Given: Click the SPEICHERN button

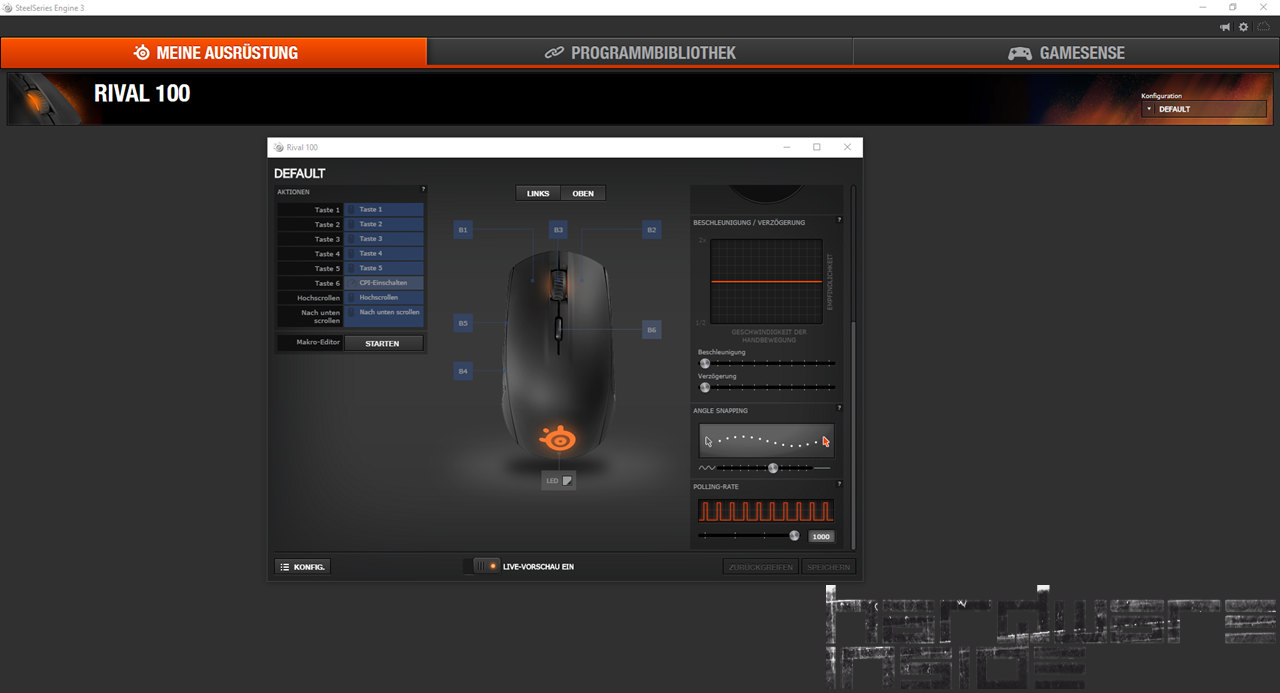Looking at the screenshot, I should (829, 567).
